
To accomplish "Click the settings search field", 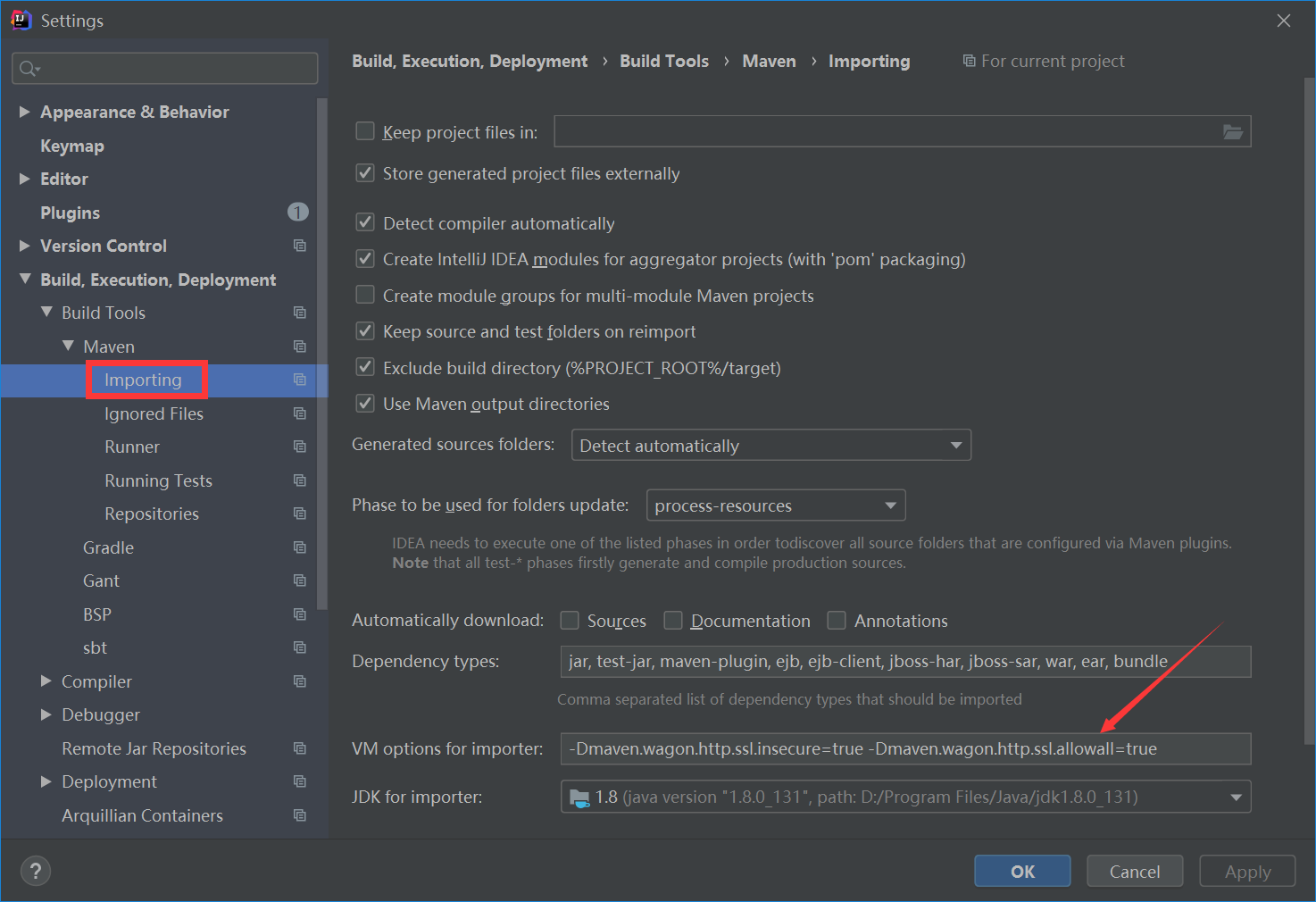I will 165,69.
